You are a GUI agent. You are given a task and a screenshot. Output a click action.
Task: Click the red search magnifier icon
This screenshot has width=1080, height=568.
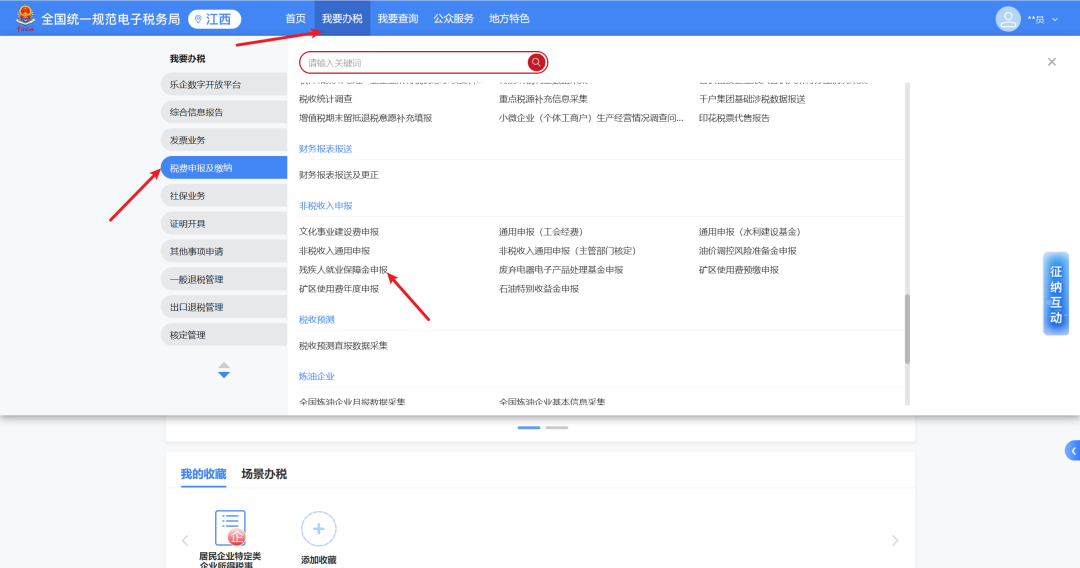(536, 63)
